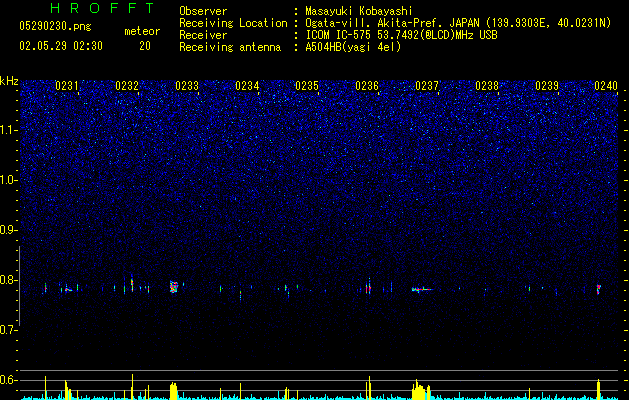Click the 0.6 frequency axis label
The width and height of the screenshot is (629, 400).
click(x=8, y=380)
